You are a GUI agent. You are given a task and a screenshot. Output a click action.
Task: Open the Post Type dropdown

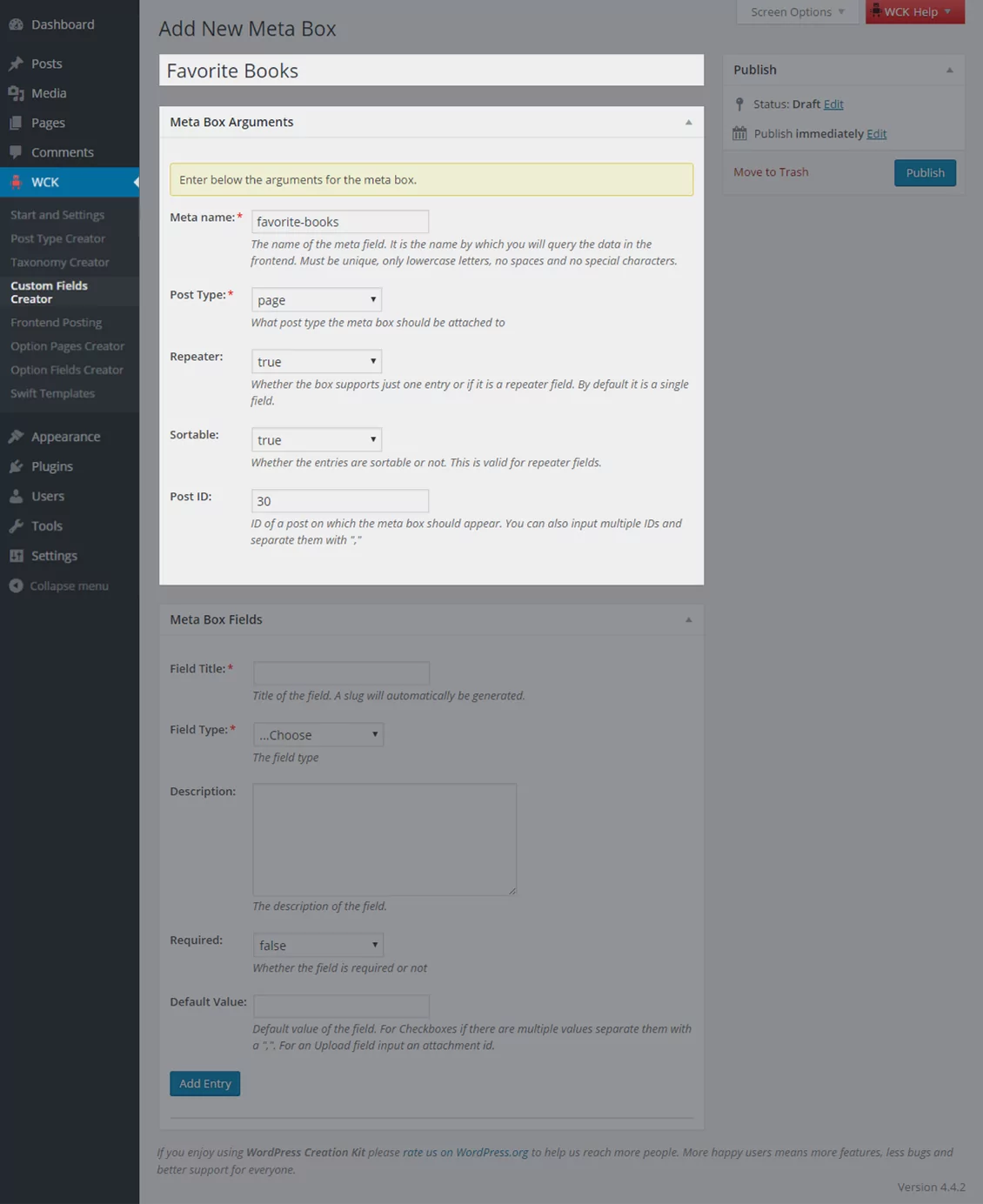coord(317,299)
